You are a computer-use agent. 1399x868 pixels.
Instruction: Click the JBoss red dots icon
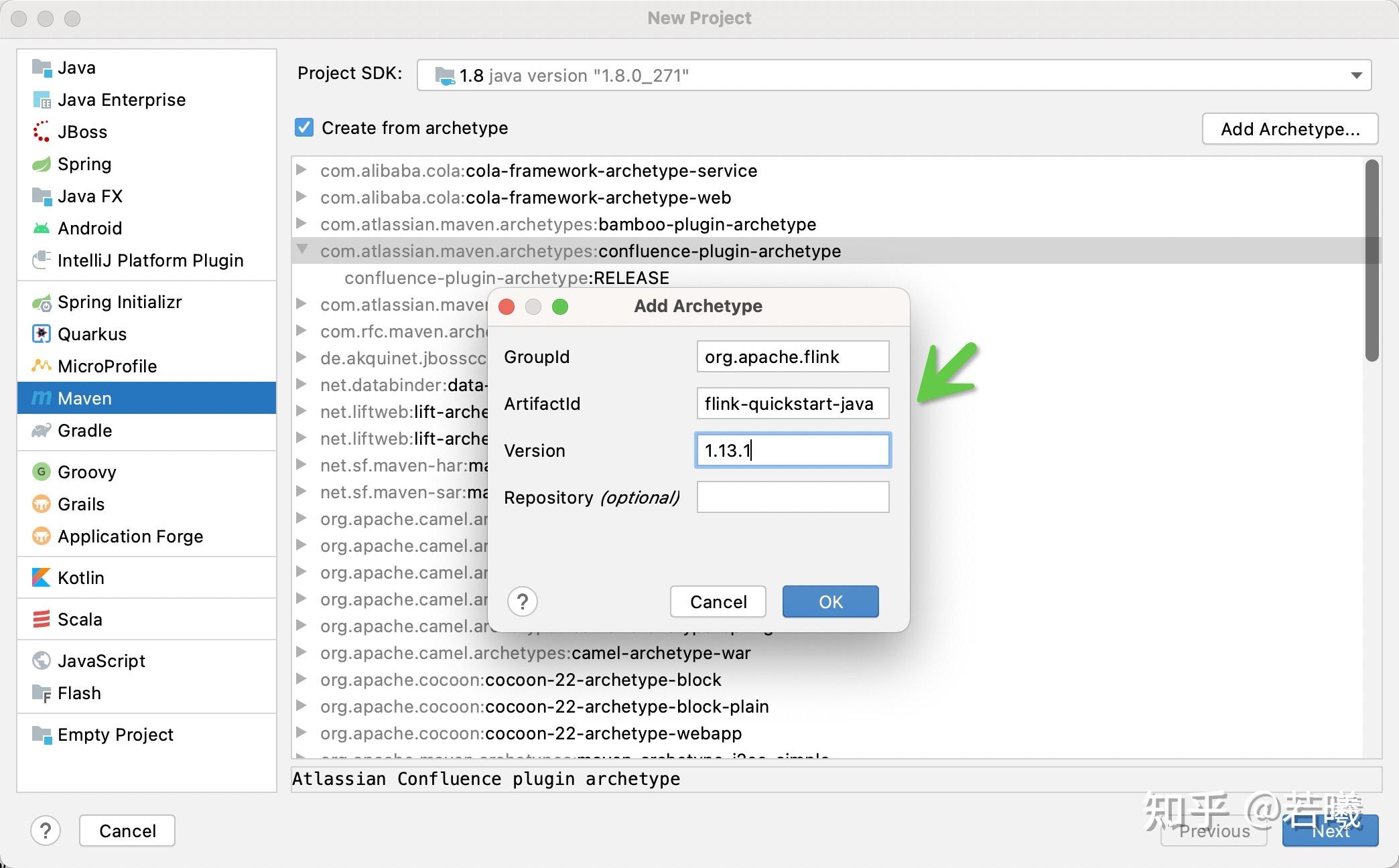point(42,132)
